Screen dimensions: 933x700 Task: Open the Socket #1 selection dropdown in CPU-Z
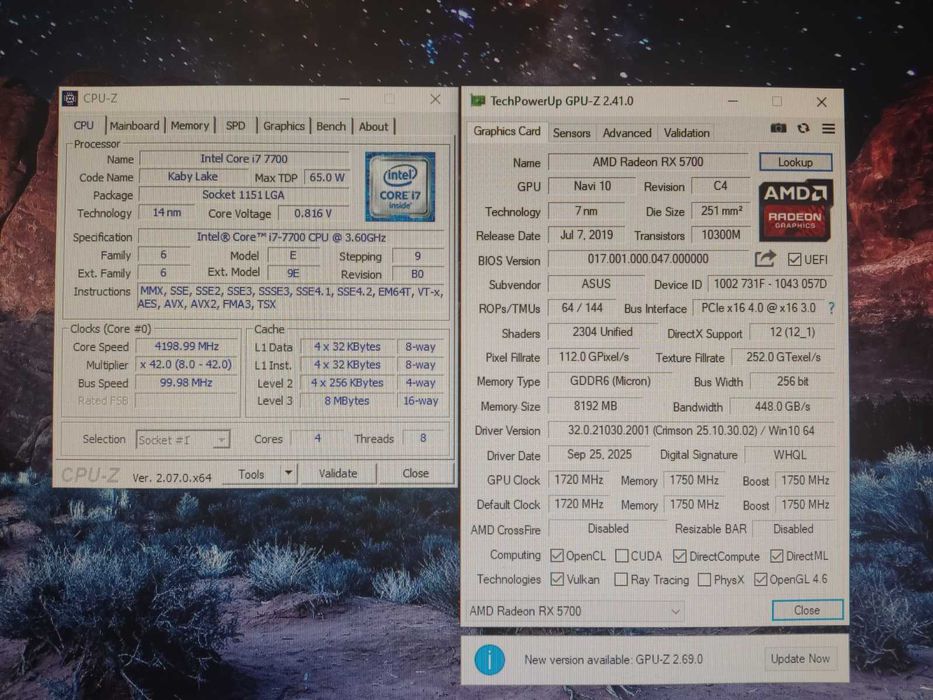click(183, 439)
